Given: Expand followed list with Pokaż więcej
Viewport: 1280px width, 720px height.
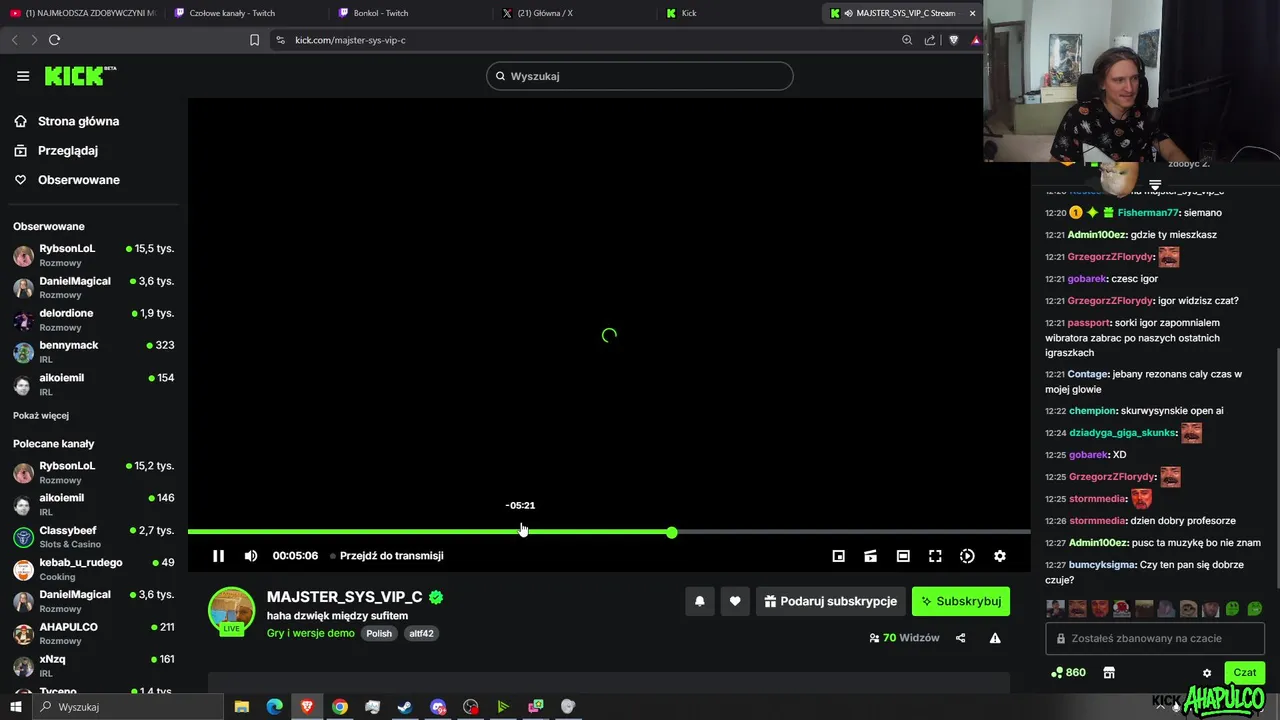Looking at the screenshot, I should click(41, 415).
